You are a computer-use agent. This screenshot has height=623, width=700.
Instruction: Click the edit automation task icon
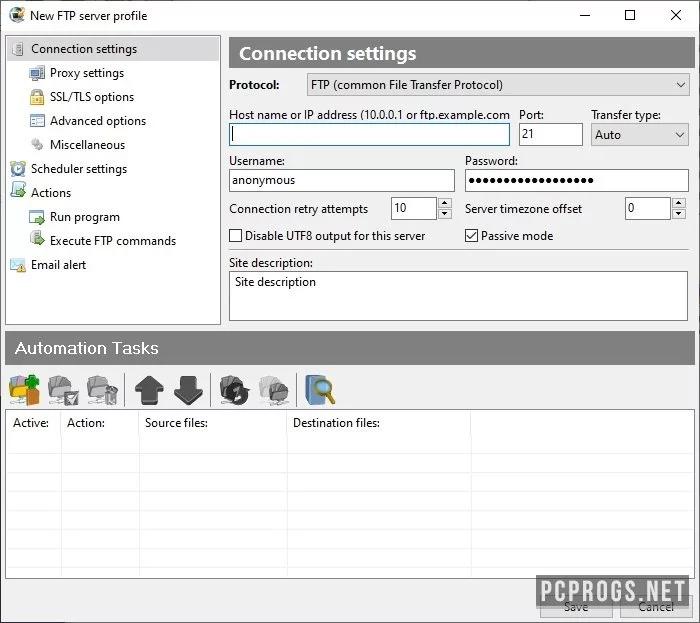63,390
